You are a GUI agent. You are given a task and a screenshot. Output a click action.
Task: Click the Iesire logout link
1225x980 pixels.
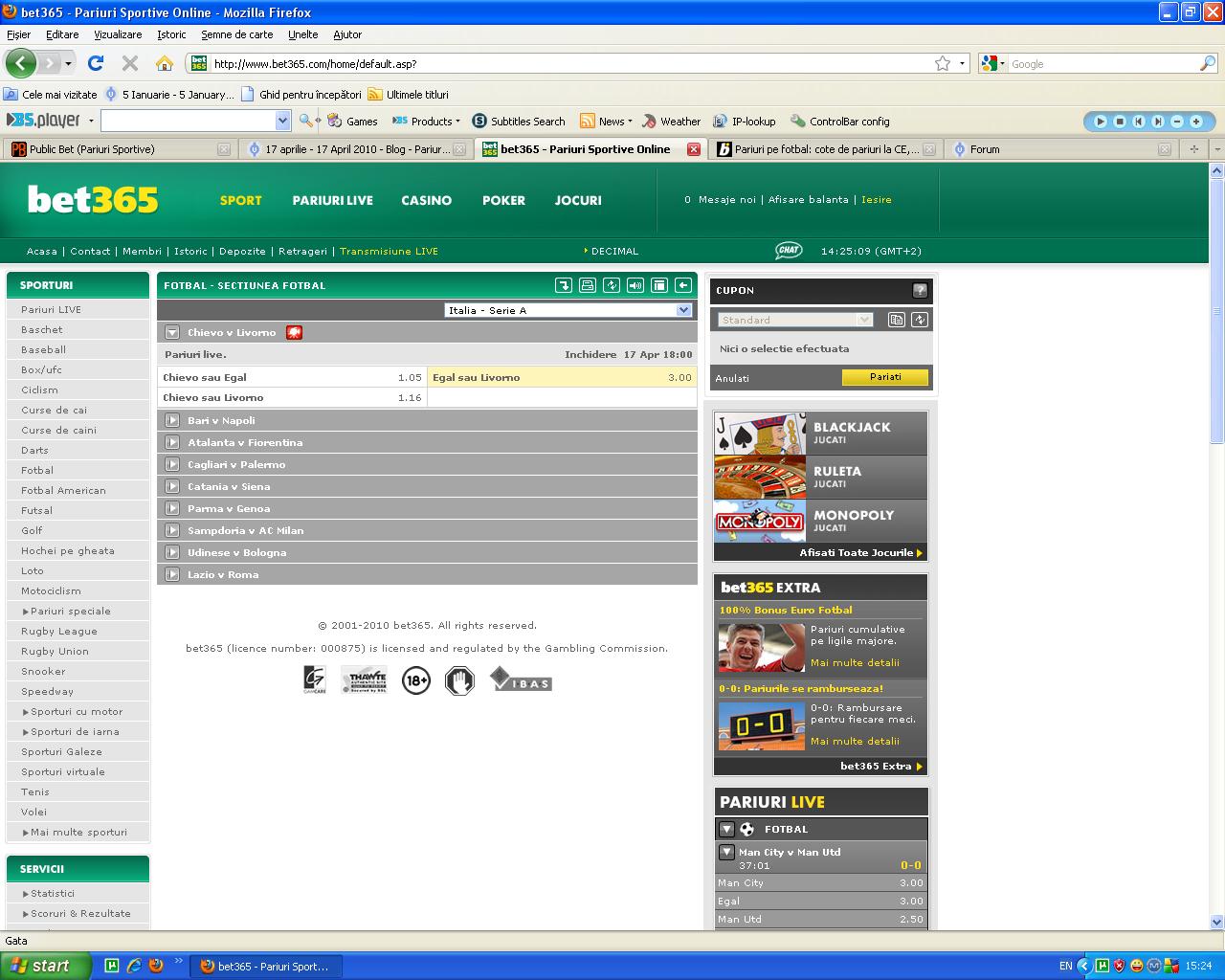[x=877, y=200]
